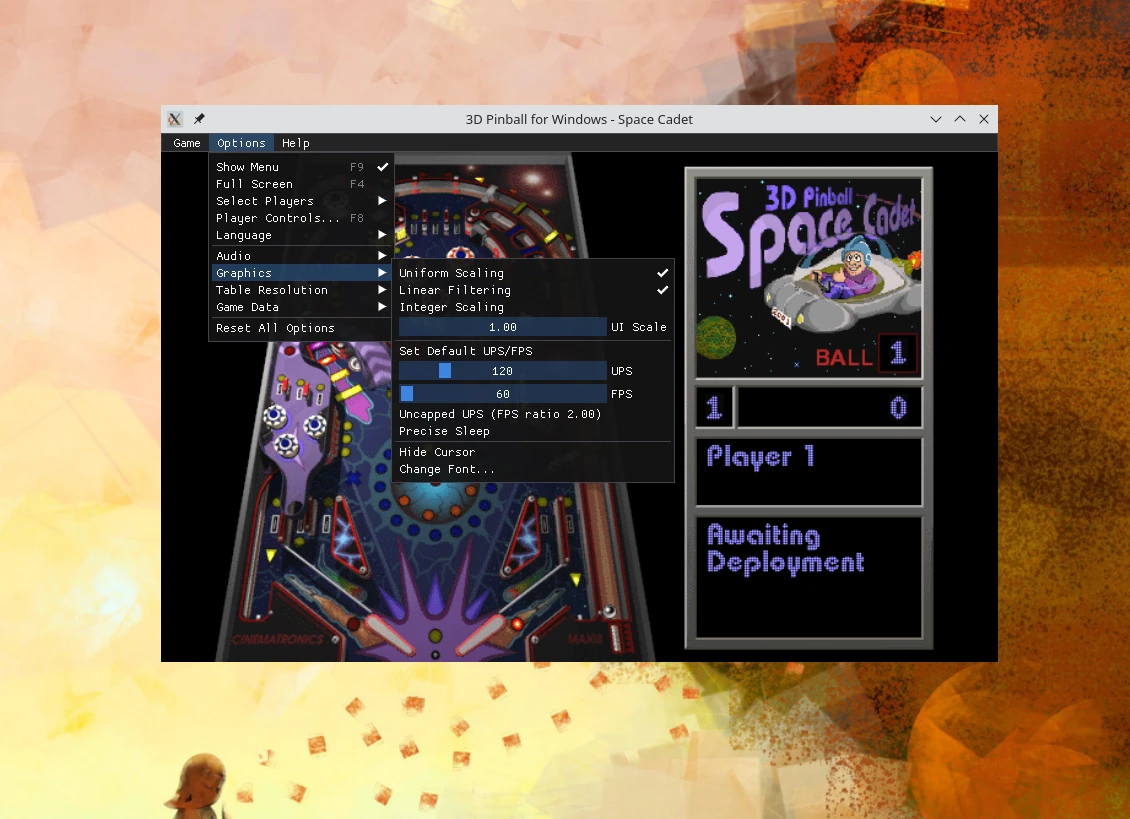The height and width of the screenshot is (819, 1130).
Task: Toggle Uniform Scaling option
Action: point(533,273)
